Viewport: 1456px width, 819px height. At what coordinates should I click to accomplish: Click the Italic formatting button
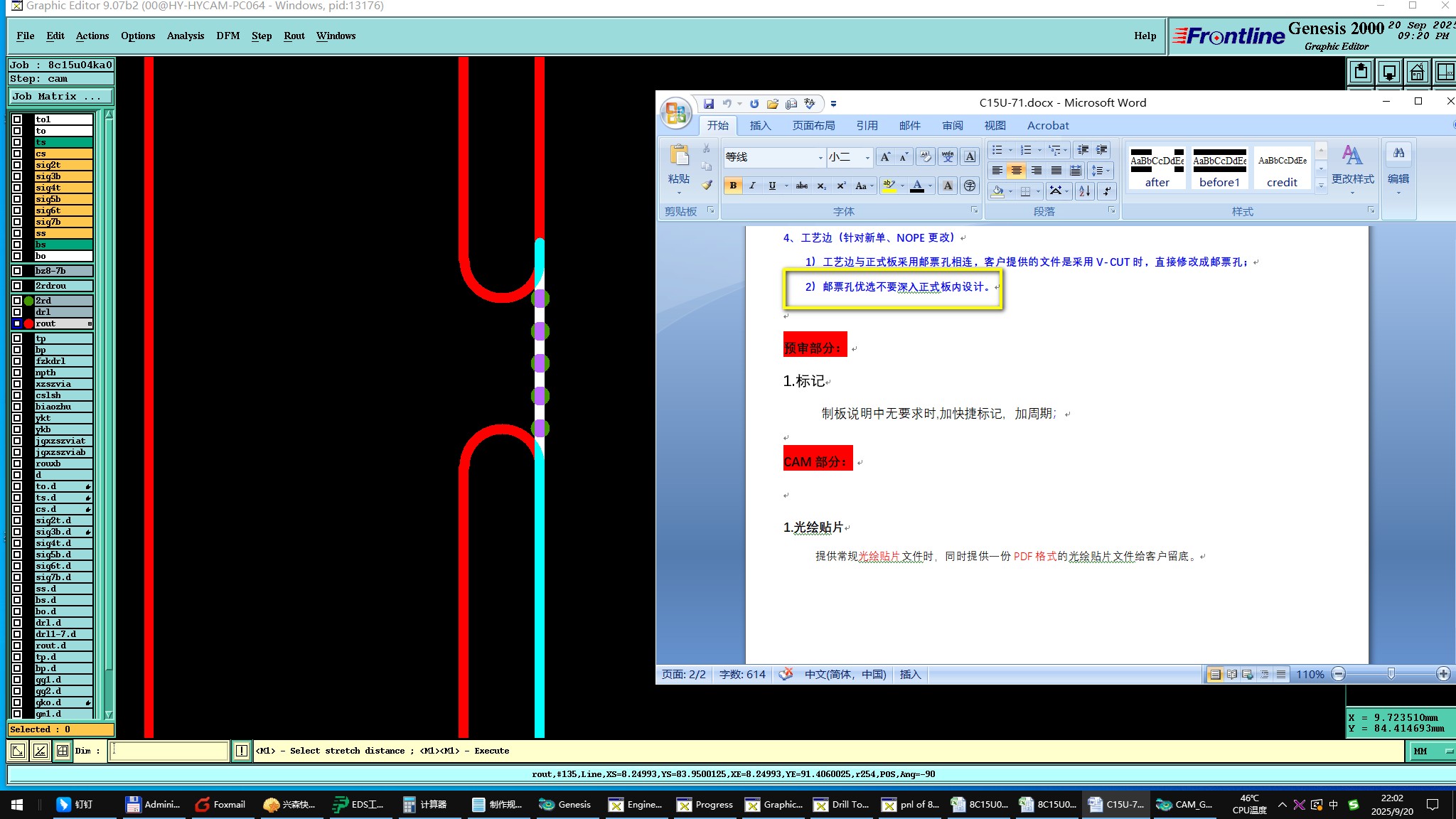coord(752,186)
